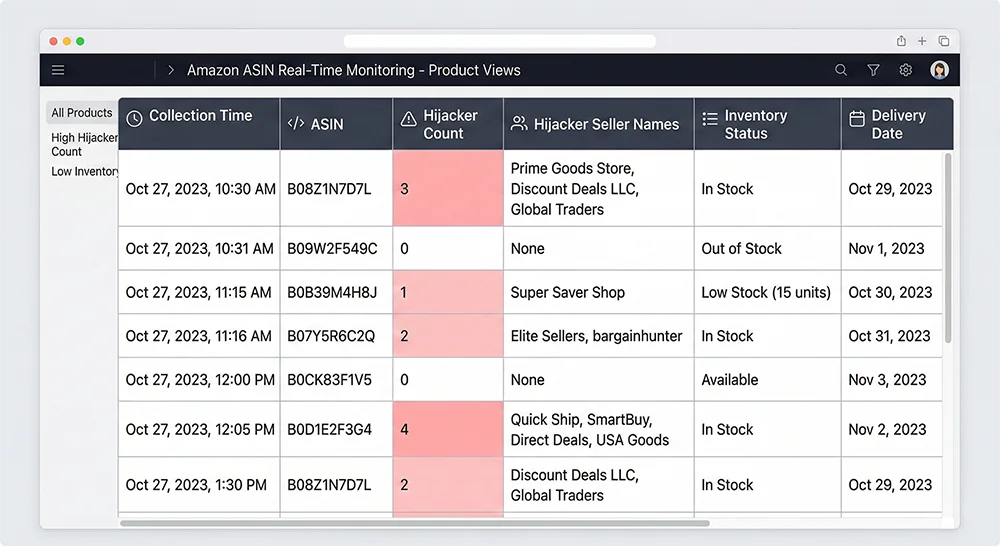The height and width of the screenshot is (546, 1000).
Task: Click Low Stock (15 units) cell
Action: point(767,292)
